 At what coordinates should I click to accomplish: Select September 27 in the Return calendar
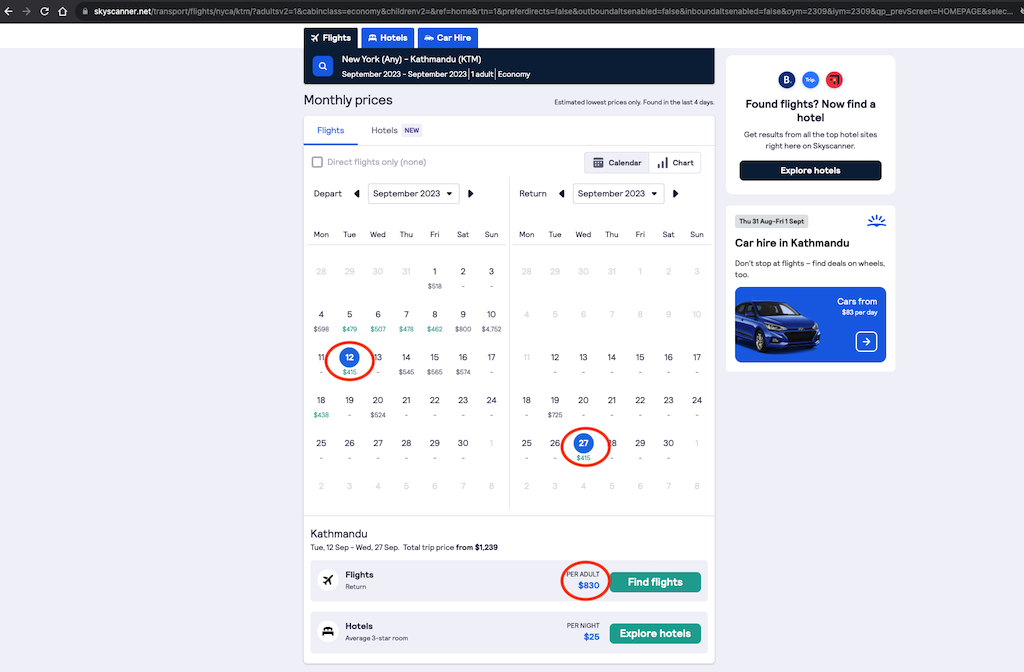tap(583, 443)
